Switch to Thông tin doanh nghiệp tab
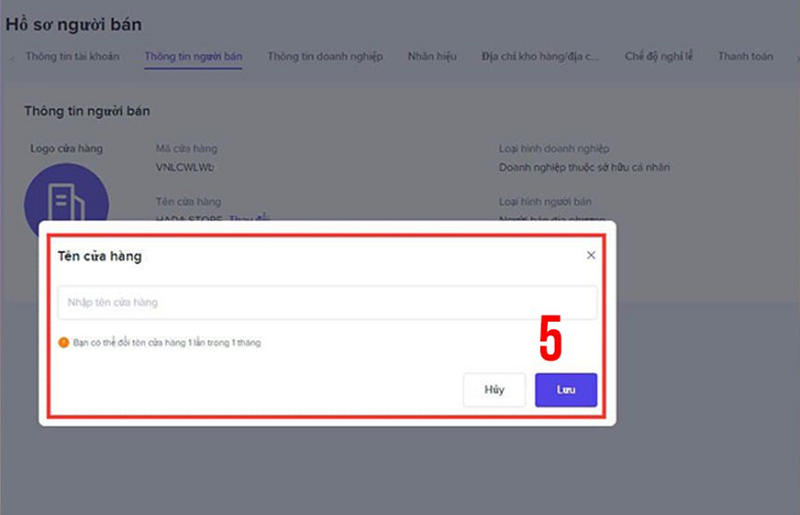The width and height of the screenshot is (800, 515). [325, 57]
